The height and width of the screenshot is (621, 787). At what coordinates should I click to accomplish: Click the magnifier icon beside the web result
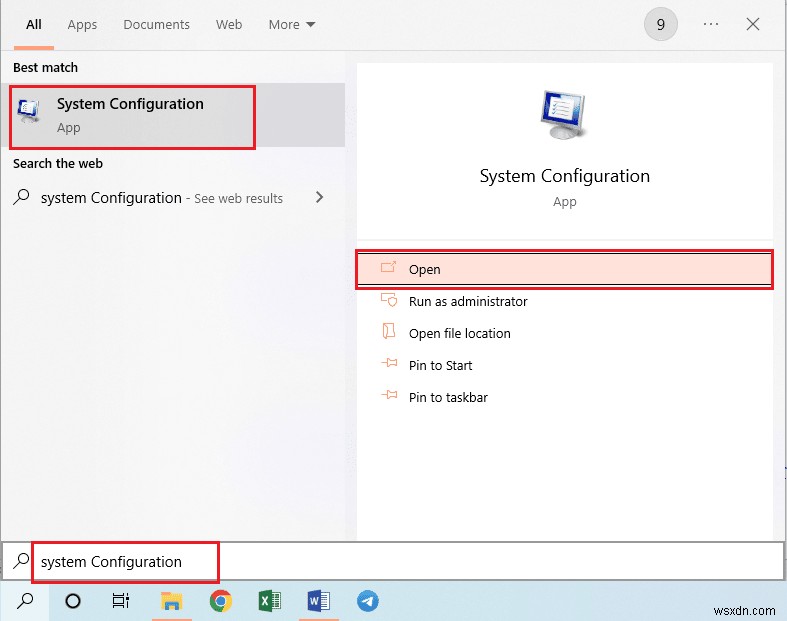[x=21, y=197]
